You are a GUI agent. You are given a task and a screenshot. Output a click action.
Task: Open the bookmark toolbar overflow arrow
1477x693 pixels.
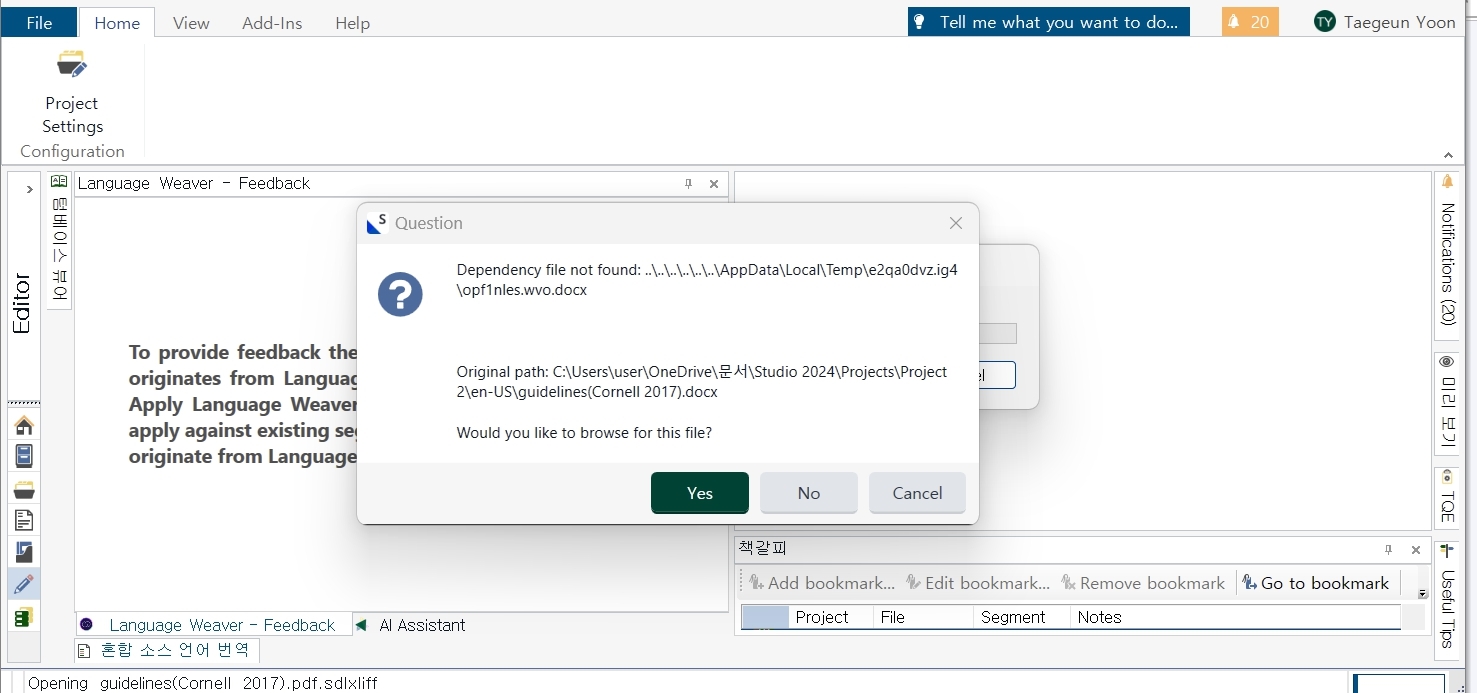click(1423, 594)
